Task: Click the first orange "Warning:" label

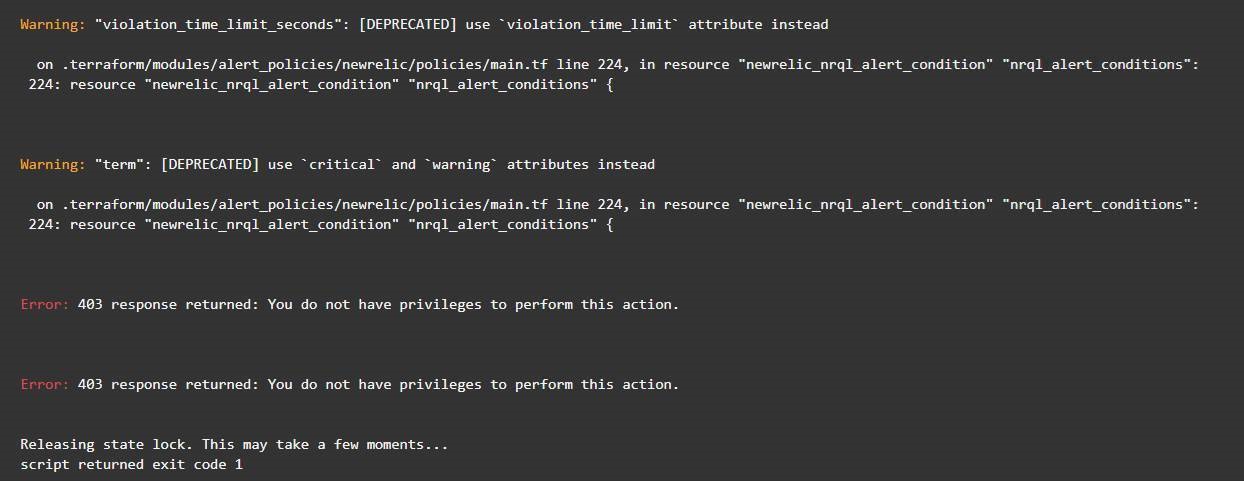Action: pyautogui.click(x=53, y=24)
